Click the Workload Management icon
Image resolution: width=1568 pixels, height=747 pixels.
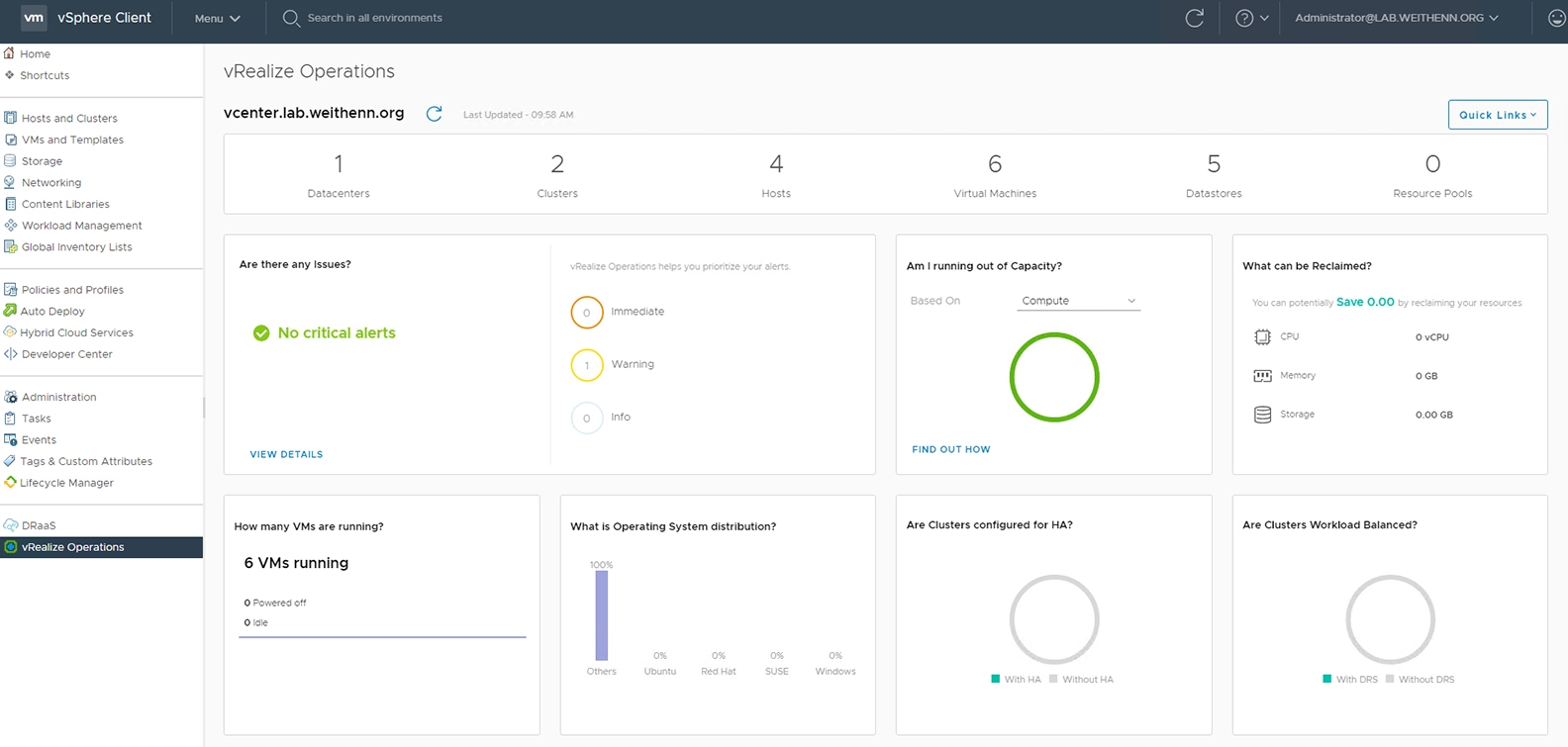[11, 226]
